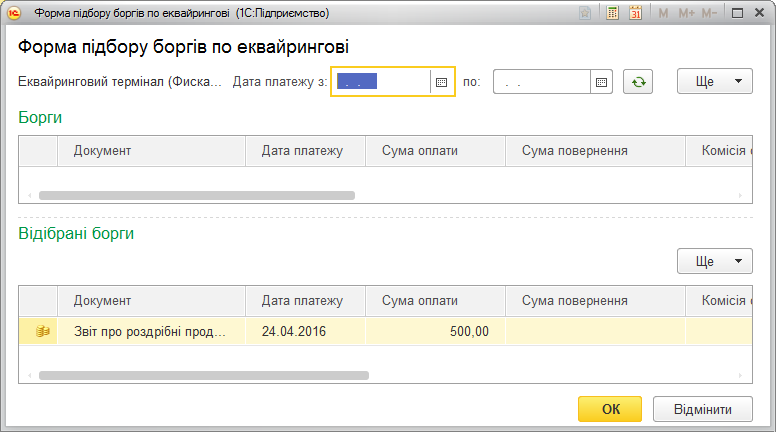
Task: Select 'Звіт про роздрібні прод...' document cell
Action: pos(151,331)
